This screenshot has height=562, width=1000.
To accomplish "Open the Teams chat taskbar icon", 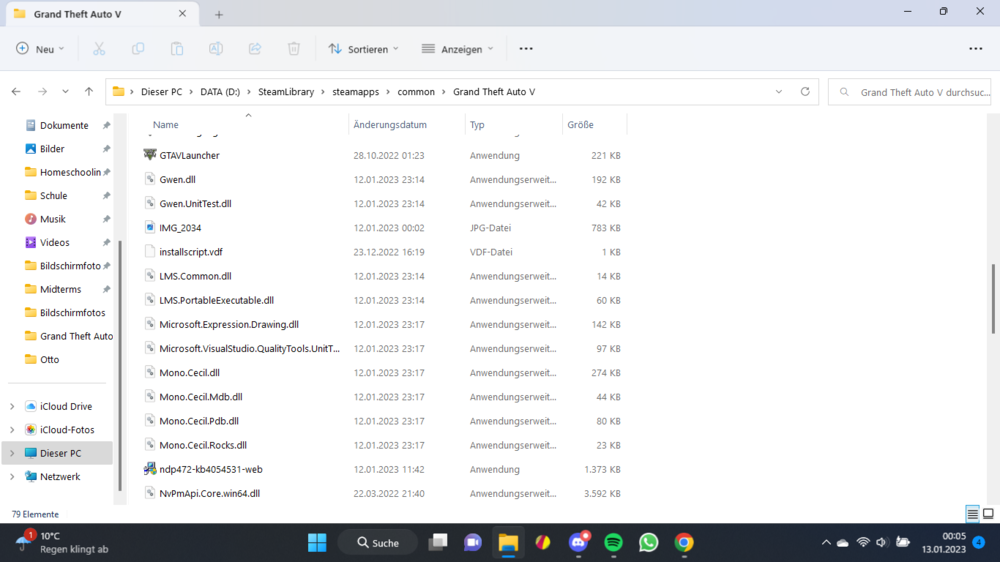I will [x=473, y=543].
